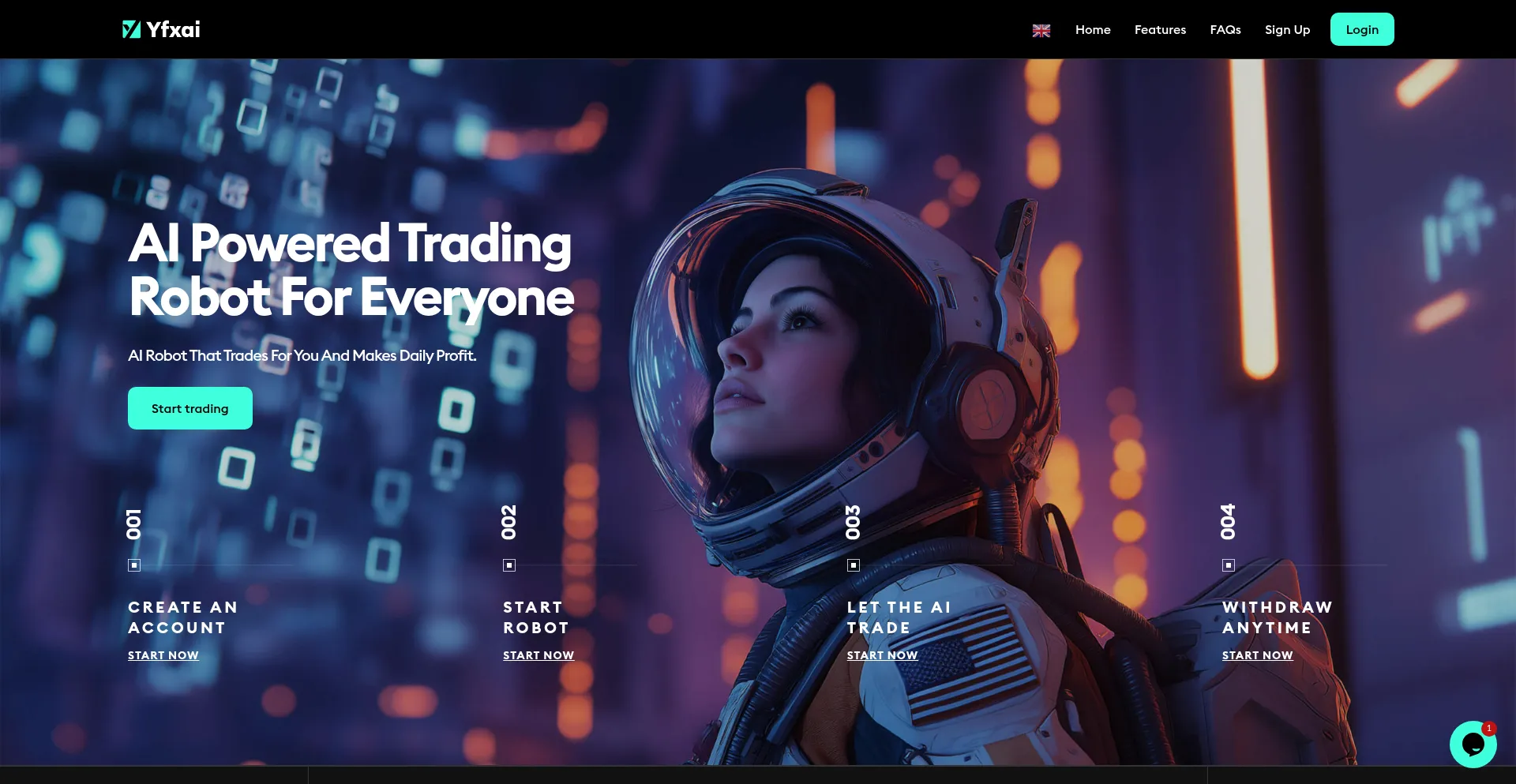Image resolution: width=1516 pixels, height=784 pixels.
Task: Open the FAQs page
Action: tap(1225, 29)
